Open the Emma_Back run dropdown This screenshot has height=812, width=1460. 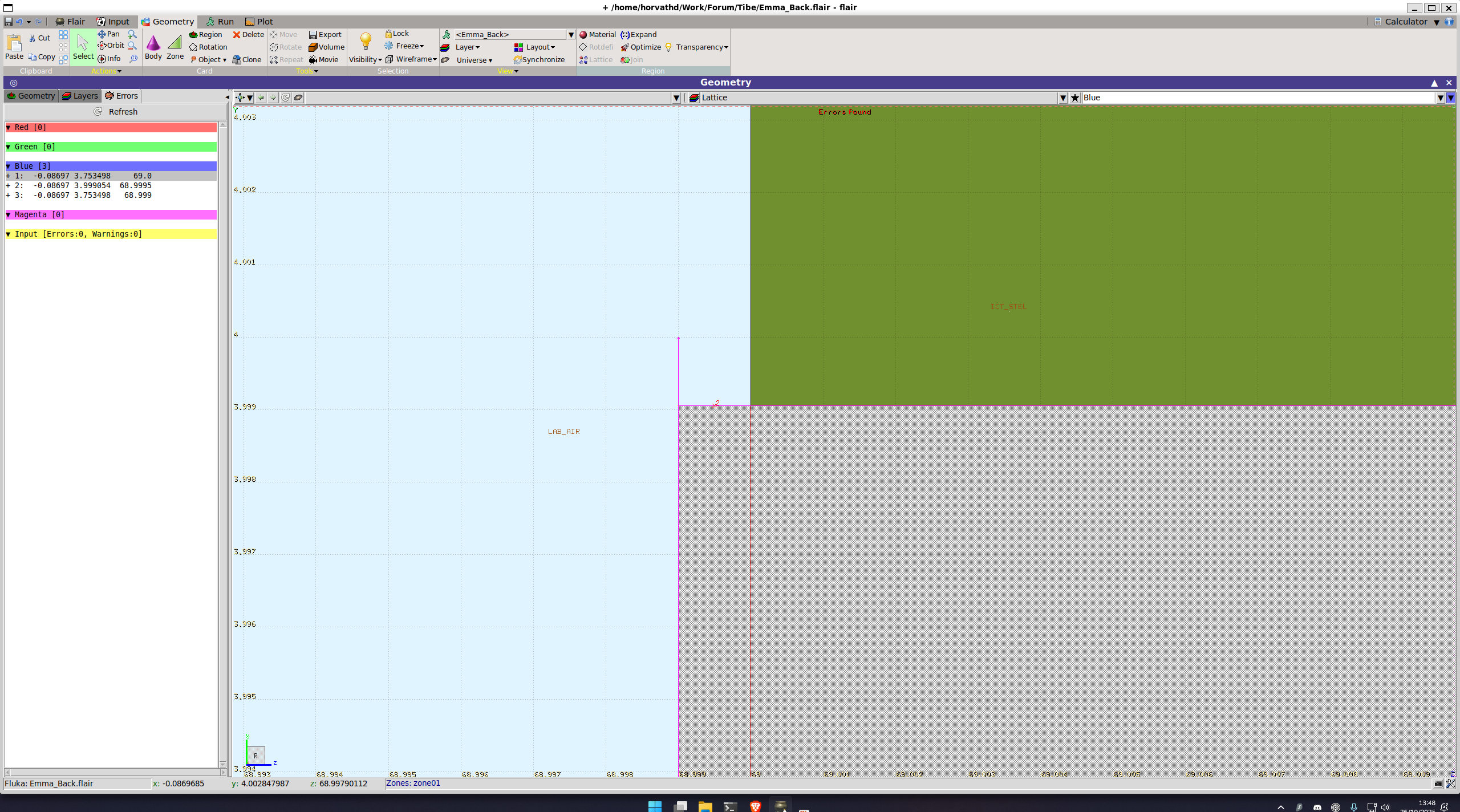tap(570, 35)
